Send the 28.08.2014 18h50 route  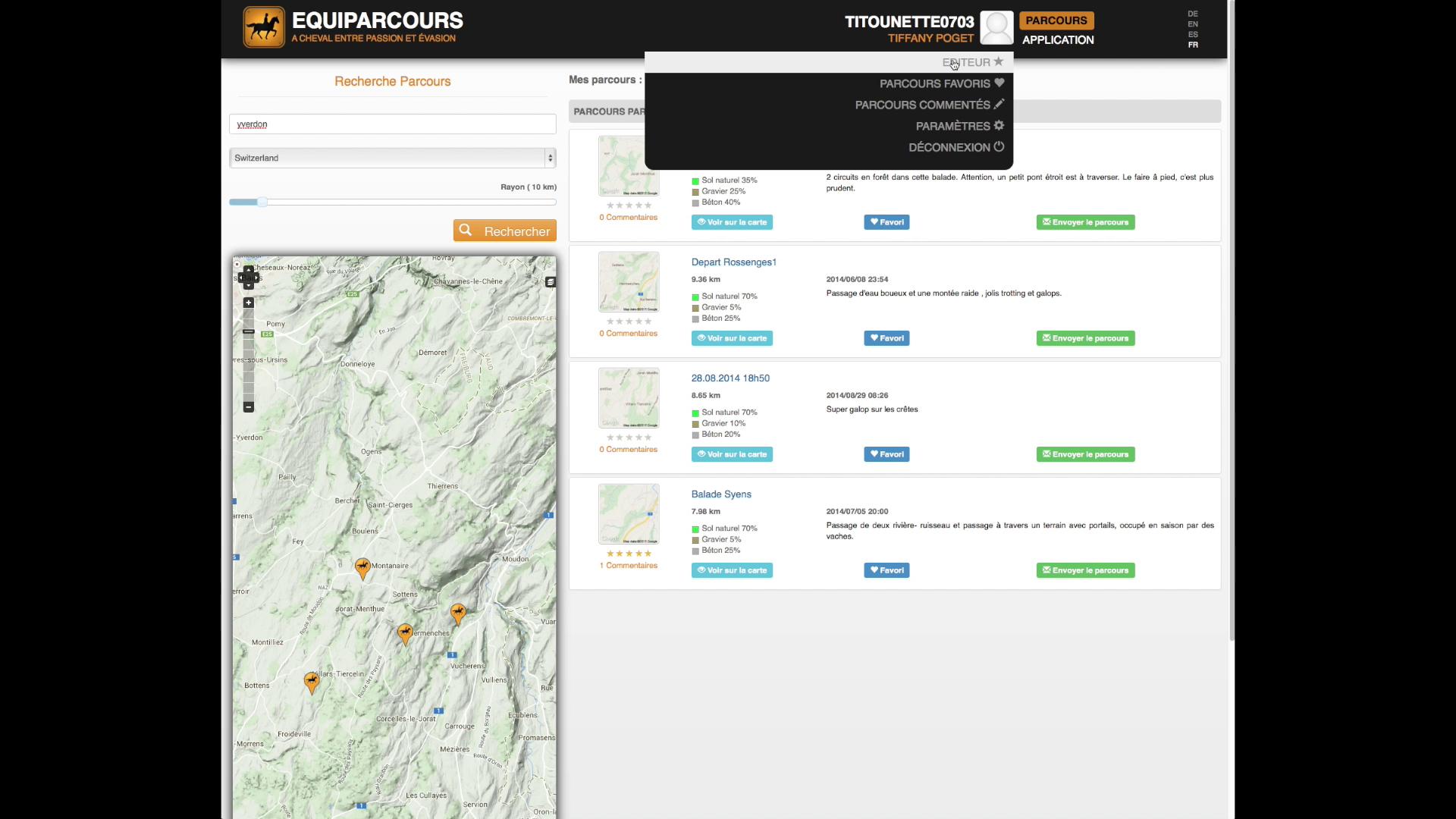click(x=1085, y=454)
